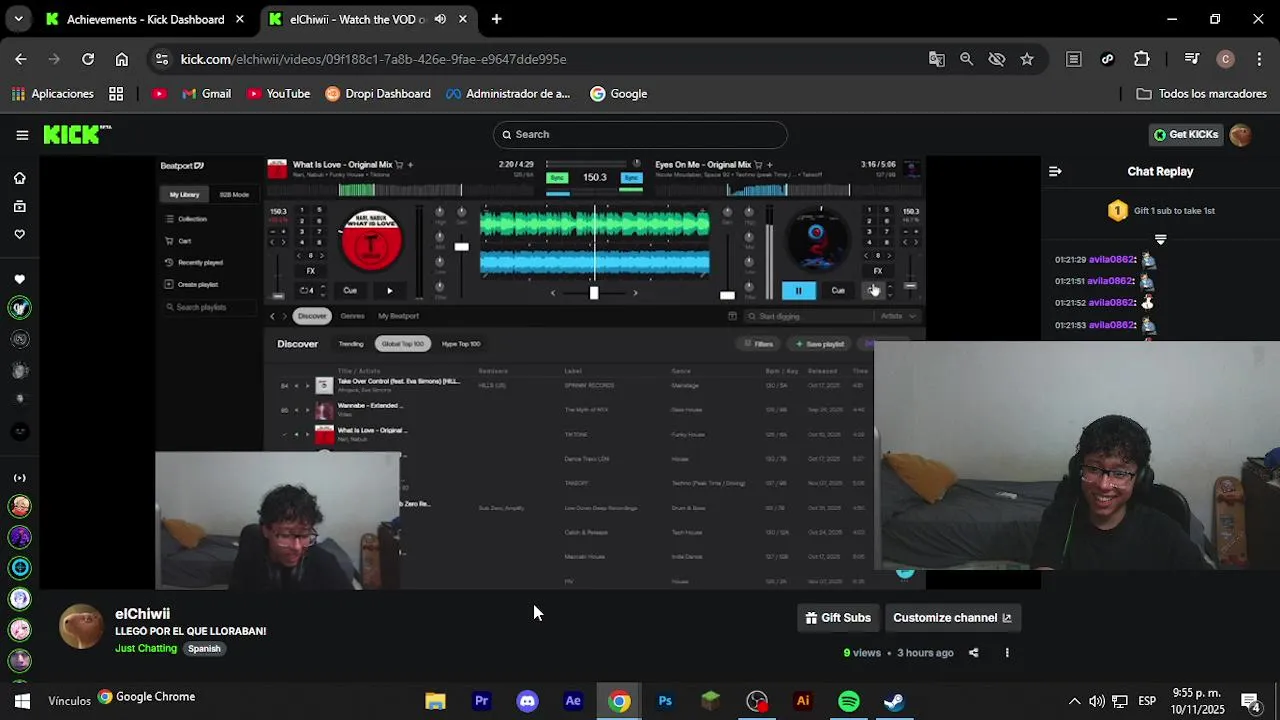Screen dimensions: 1280x720
Task: Open Steam from the taskbar
Action: coord(894,701)
